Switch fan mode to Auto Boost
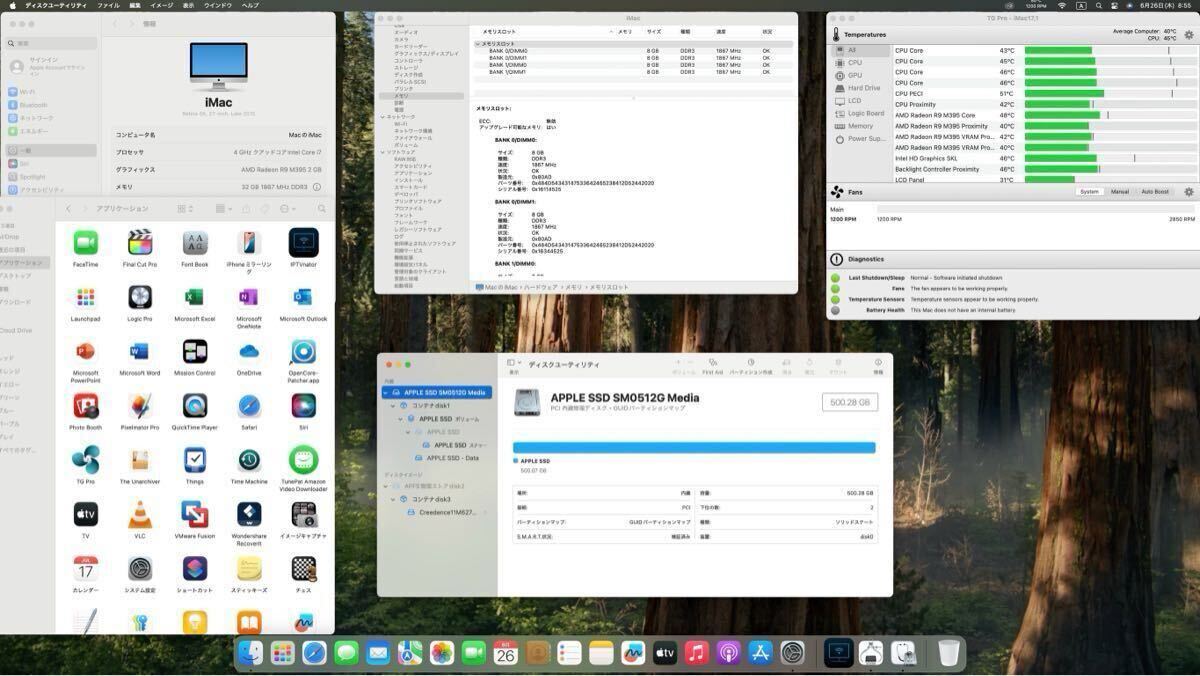This screenshot has width=1200, height=676. (x=1155, y=191)
